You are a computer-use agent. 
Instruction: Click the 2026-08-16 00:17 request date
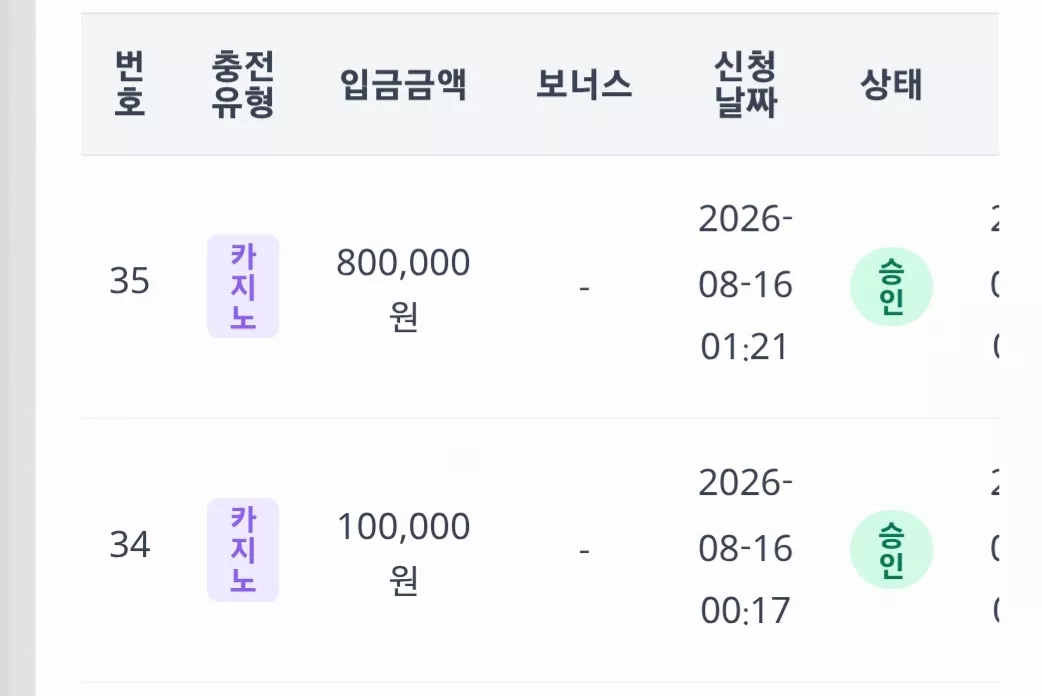(745, 546)
